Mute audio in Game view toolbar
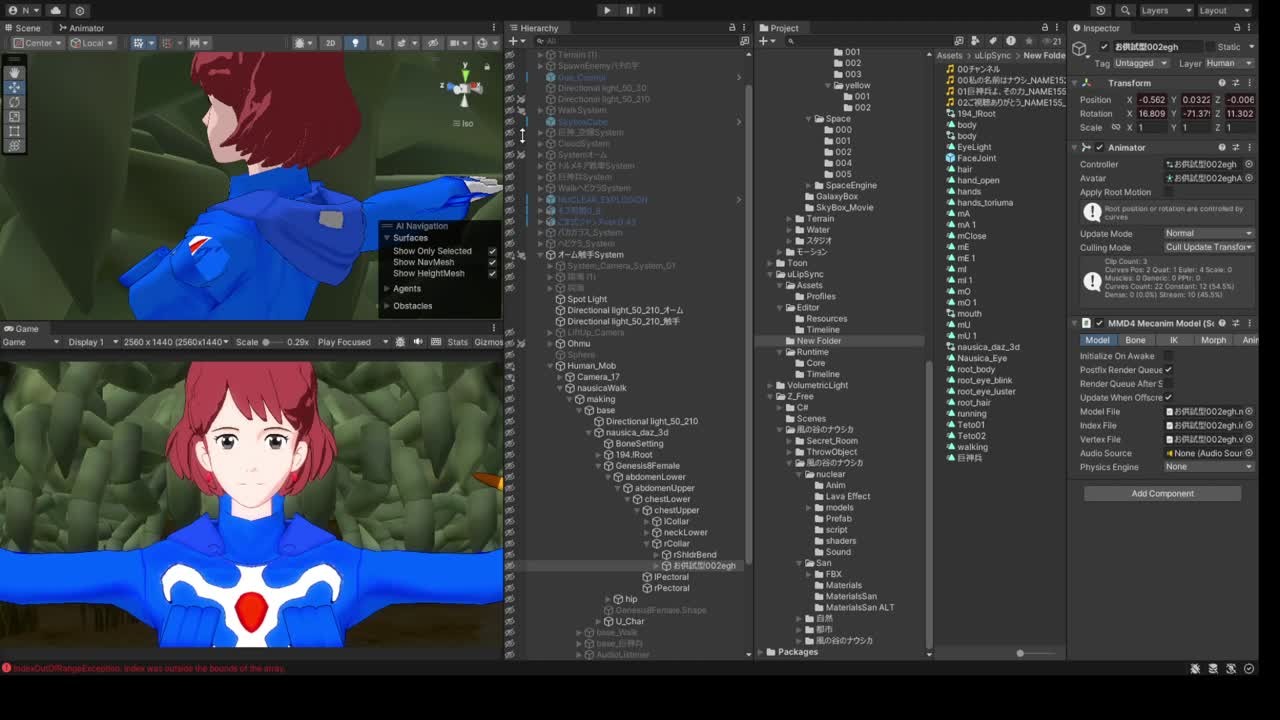1280x720 pixels. click(418, 342)
